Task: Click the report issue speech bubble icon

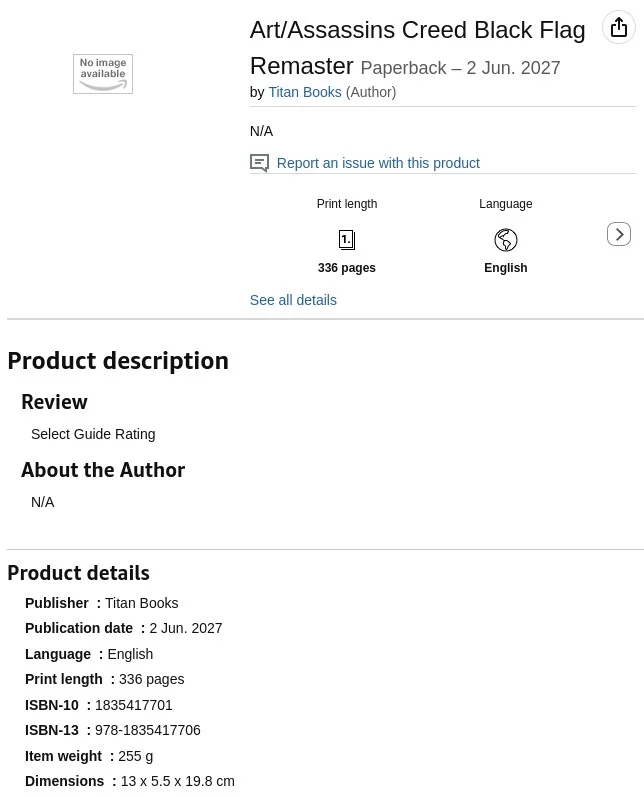Action: (259, 163)
